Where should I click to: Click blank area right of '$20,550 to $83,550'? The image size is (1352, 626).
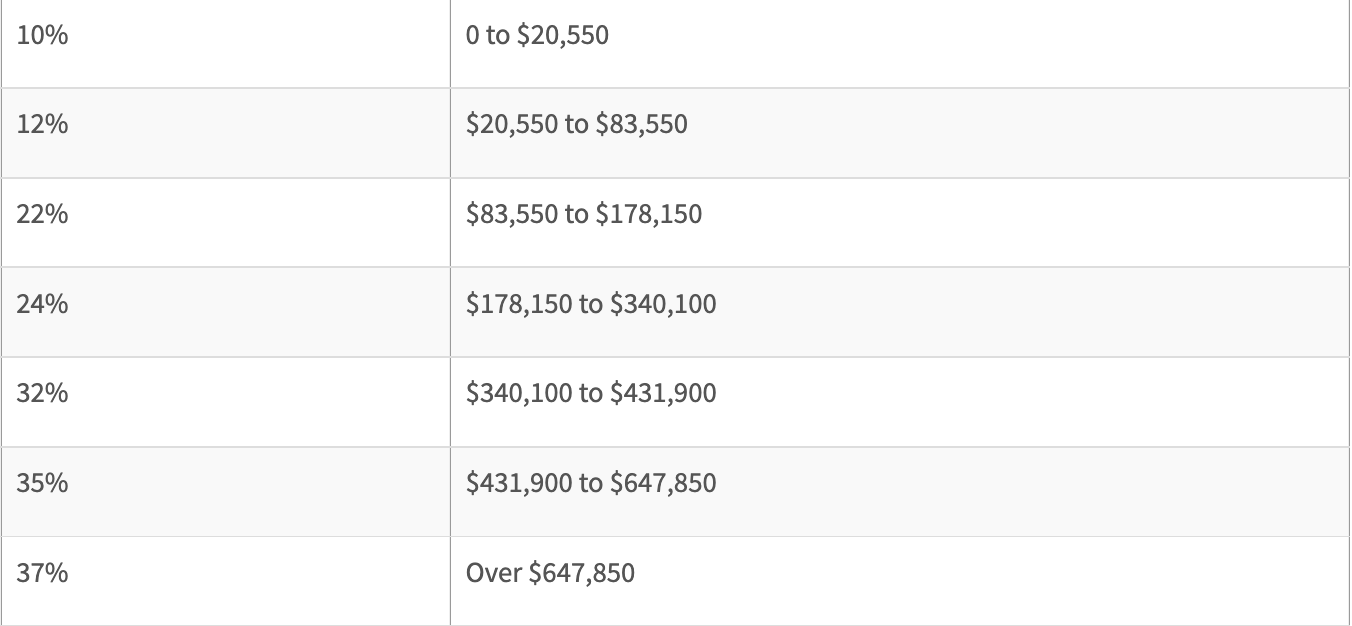click(1020, 133)
